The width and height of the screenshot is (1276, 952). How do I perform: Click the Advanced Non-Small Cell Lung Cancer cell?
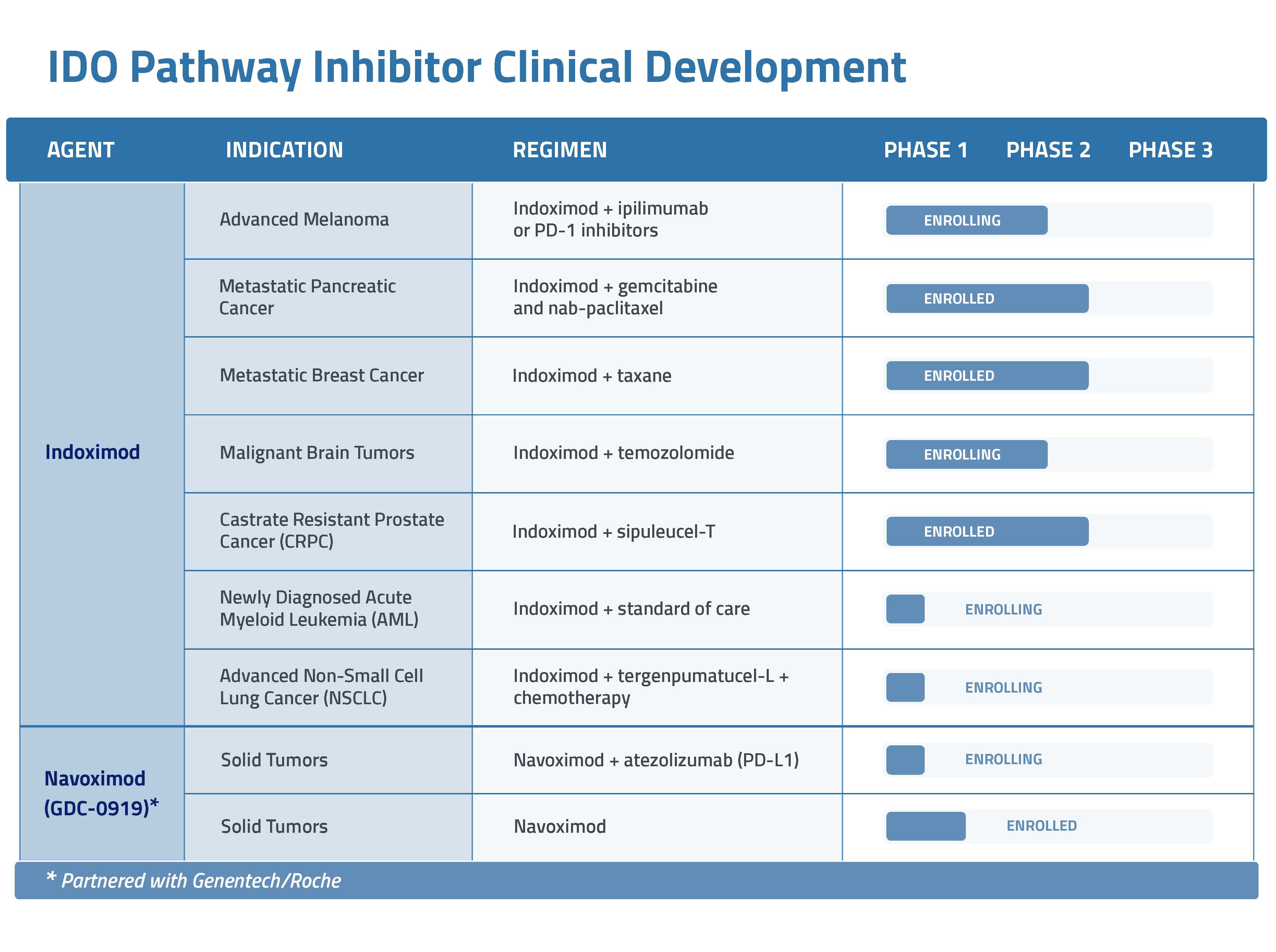point(321,686)
